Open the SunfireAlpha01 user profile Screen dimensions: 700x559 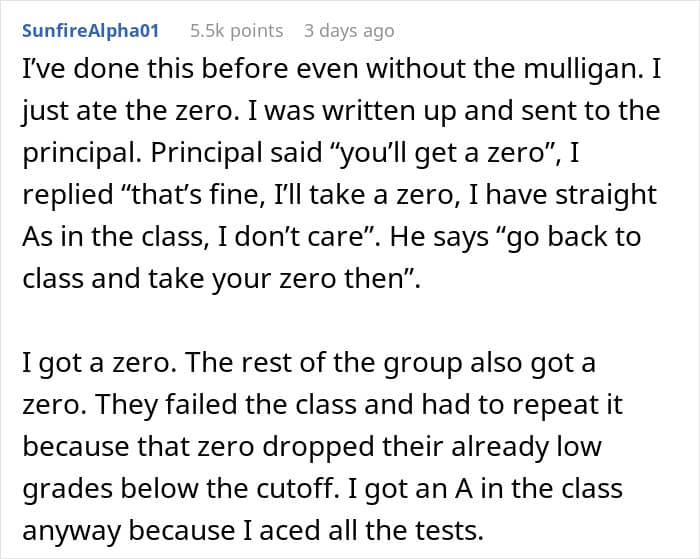pos(90,31)
